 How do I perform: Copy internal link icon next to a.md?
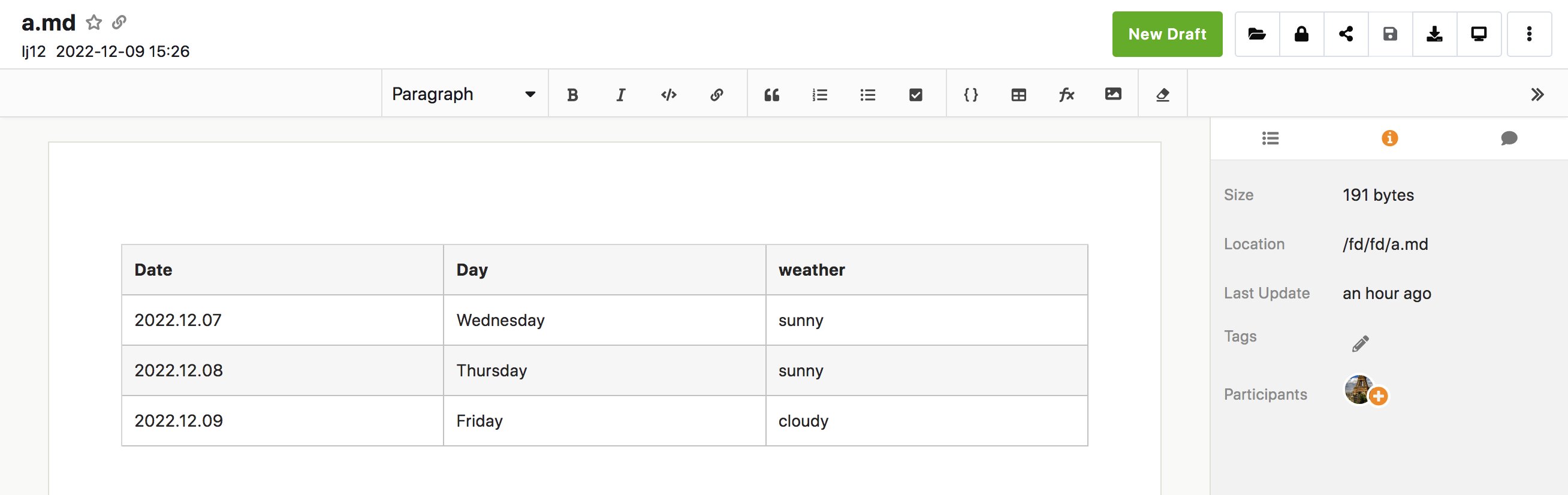(x=119, y=23)
